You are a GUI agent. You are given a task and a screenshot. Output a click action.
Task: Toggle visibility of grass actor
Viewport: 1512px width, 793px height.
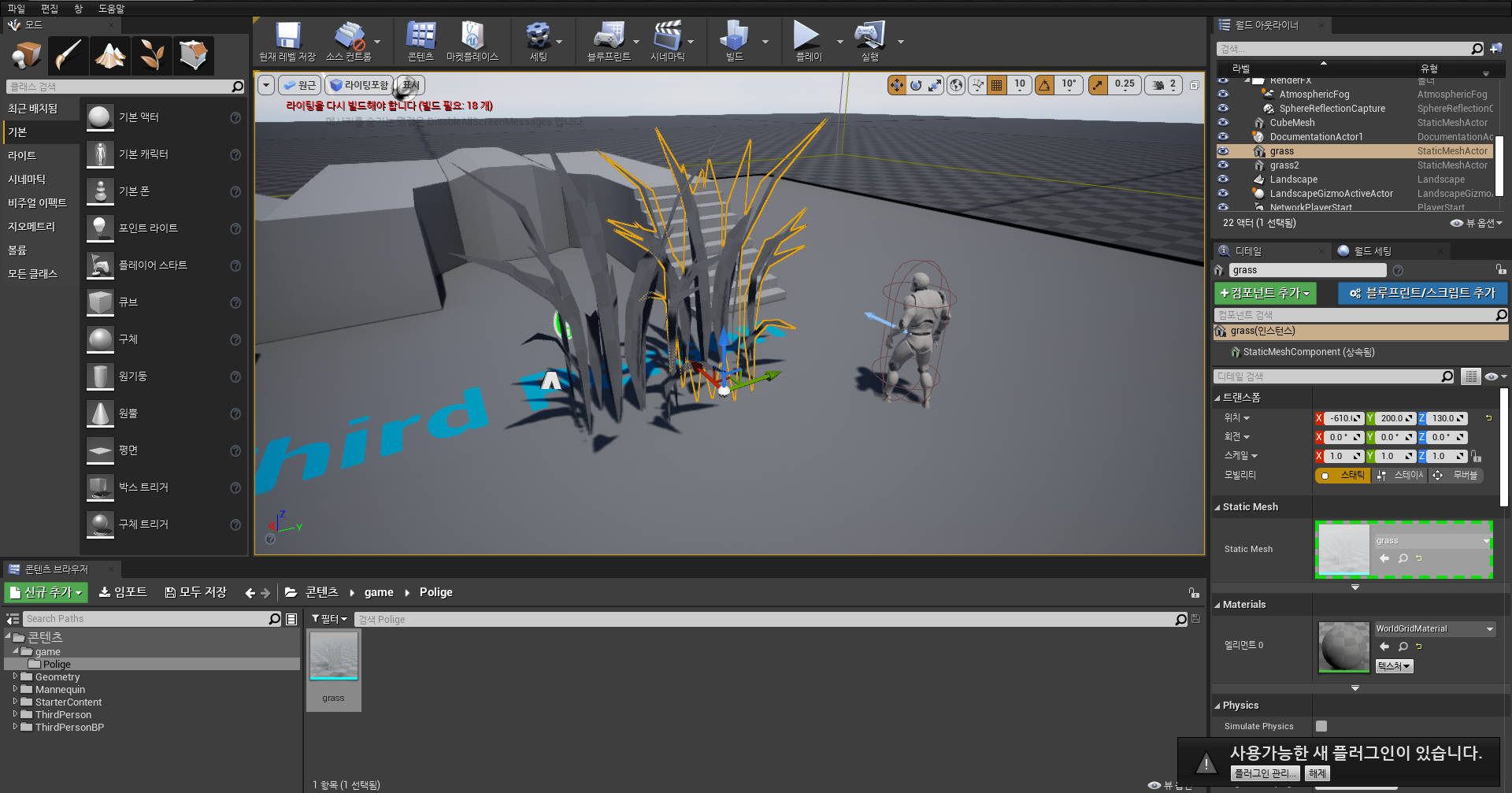(1223, 151)
